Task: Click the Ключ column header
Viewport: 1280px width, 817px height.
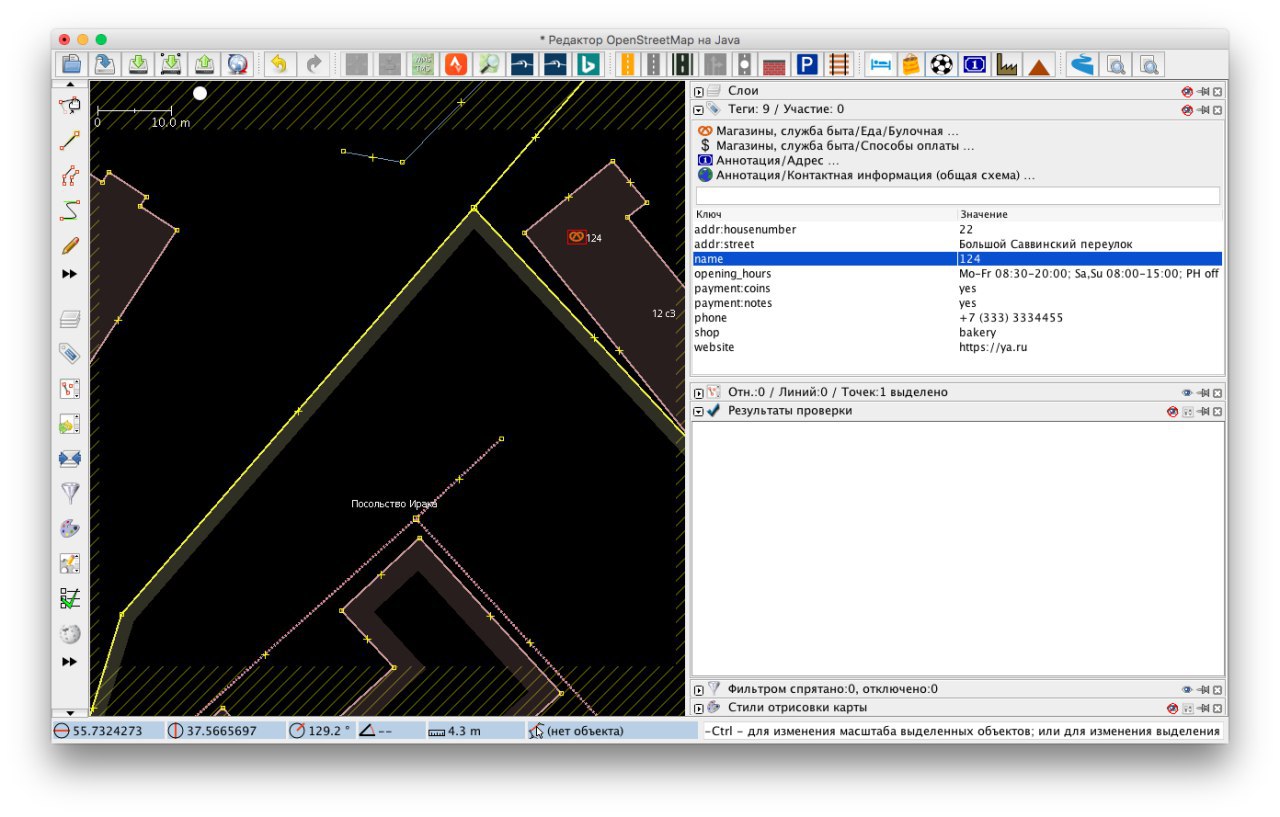Action: [825, 214]
